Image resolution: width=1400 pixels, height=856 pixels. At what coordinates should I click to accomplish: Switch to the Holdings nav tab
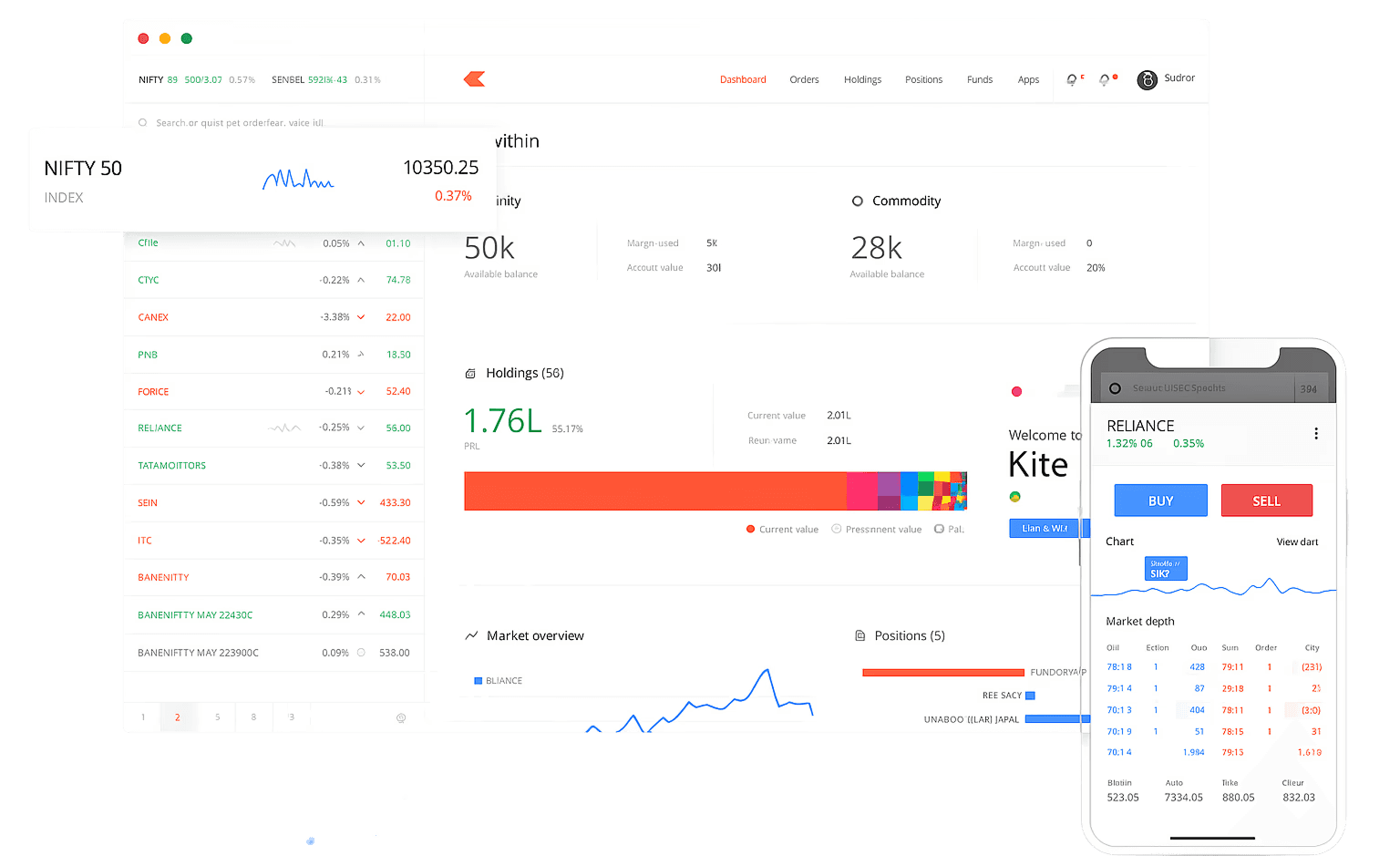point(862,80)
